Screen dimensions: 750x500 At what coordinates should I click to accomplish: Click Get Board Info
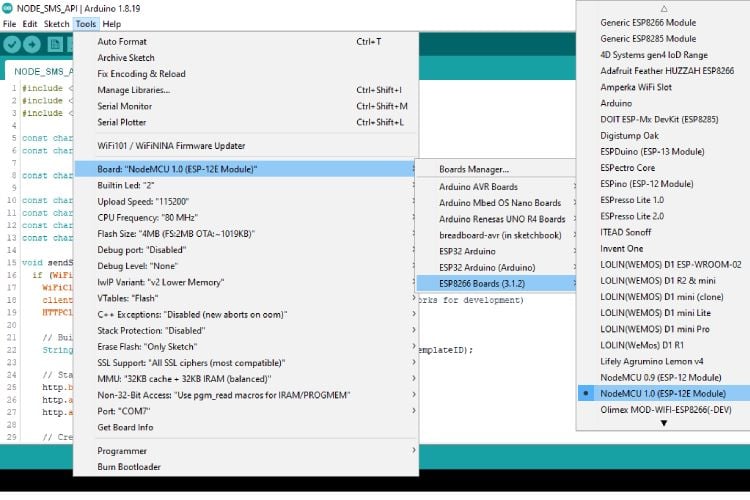click(246, 427)
